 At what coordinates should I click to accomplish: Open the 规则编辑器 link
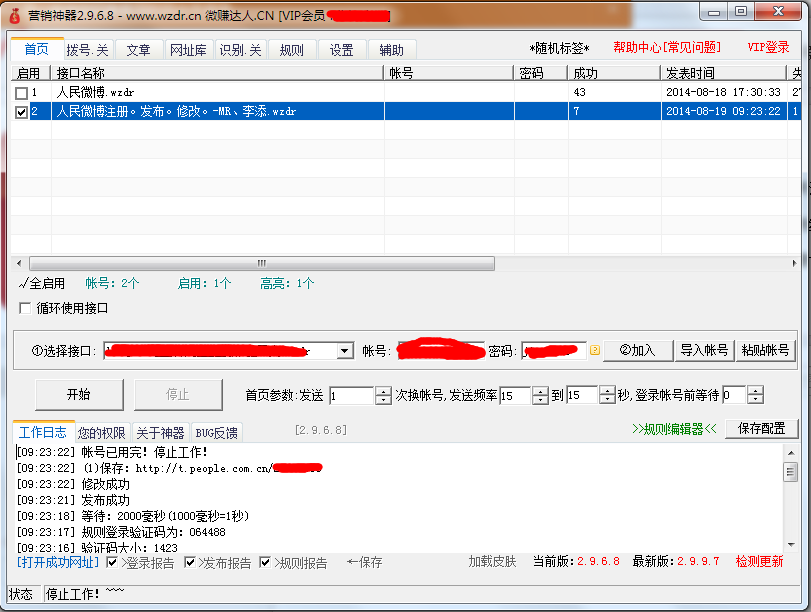click(x=675, y=430)
